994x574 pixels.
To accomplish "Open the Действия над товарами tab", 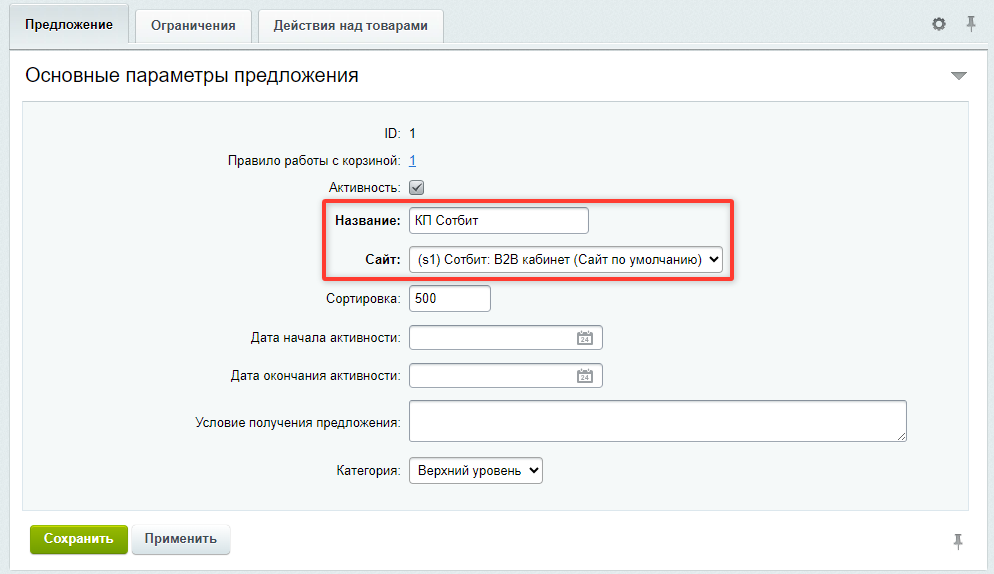I will (351, 26).
